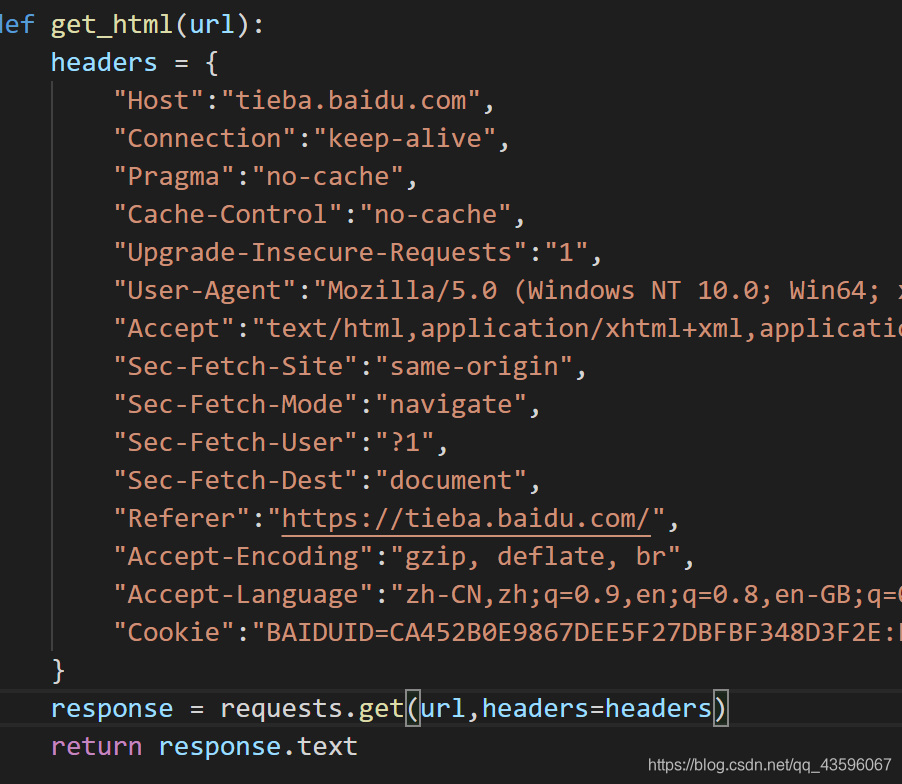The image size is (902, 784).
Task: Click the "gzip, deflate, br" value
Action: 536,556
